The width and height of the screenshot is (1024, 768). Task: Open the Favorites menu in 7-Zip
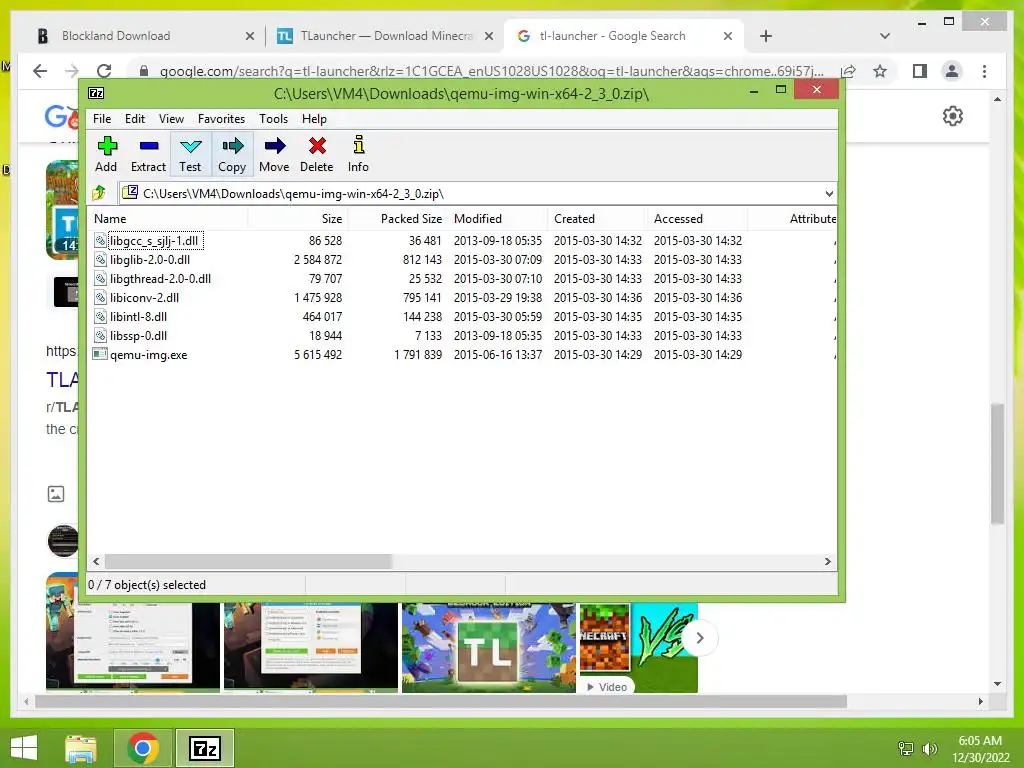pos(221,119)
